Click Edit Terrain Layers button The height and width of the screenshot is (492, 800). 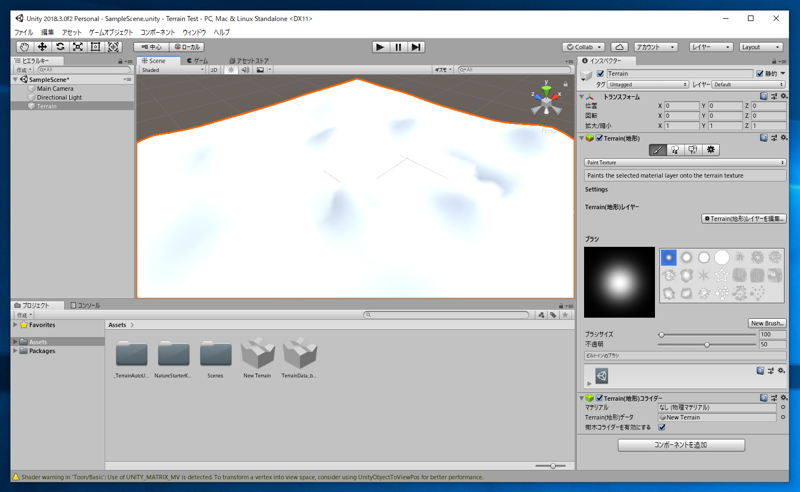[x=744, y=218]
